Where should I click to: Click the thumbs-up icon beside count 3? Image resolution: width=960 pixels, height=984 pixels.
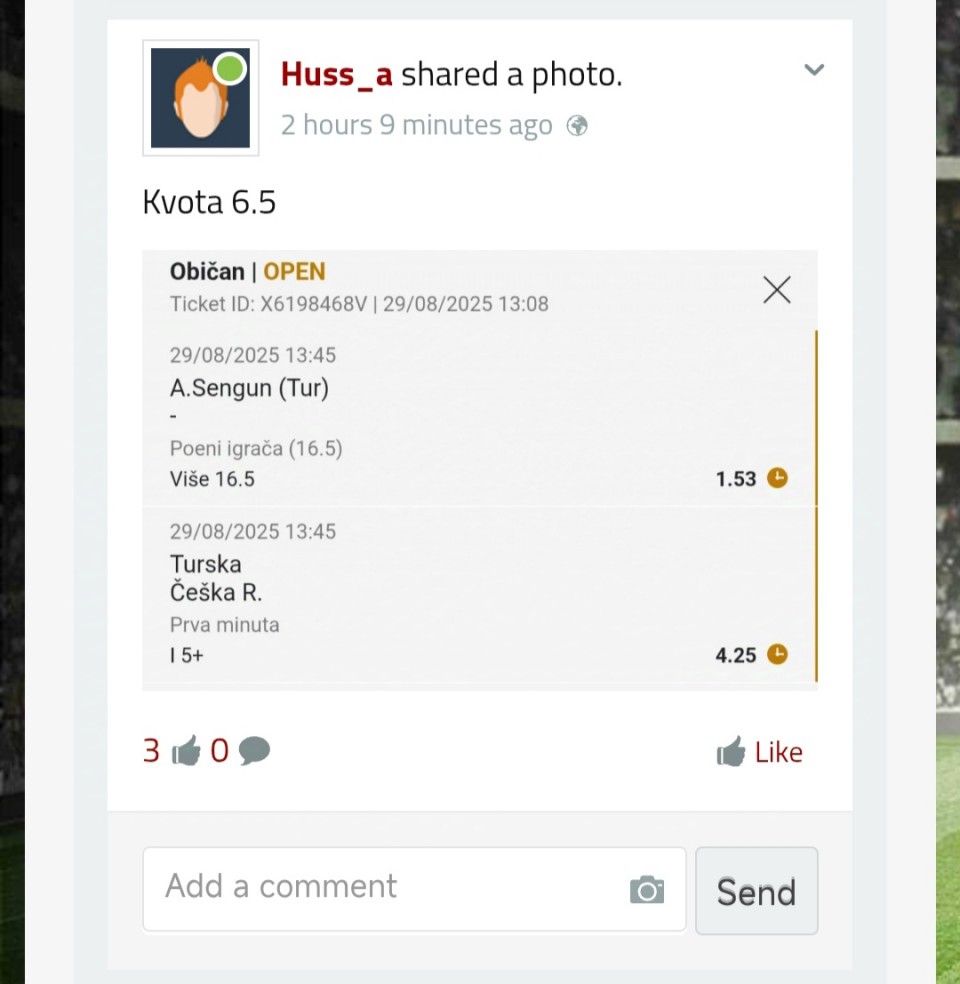(186, 750)
